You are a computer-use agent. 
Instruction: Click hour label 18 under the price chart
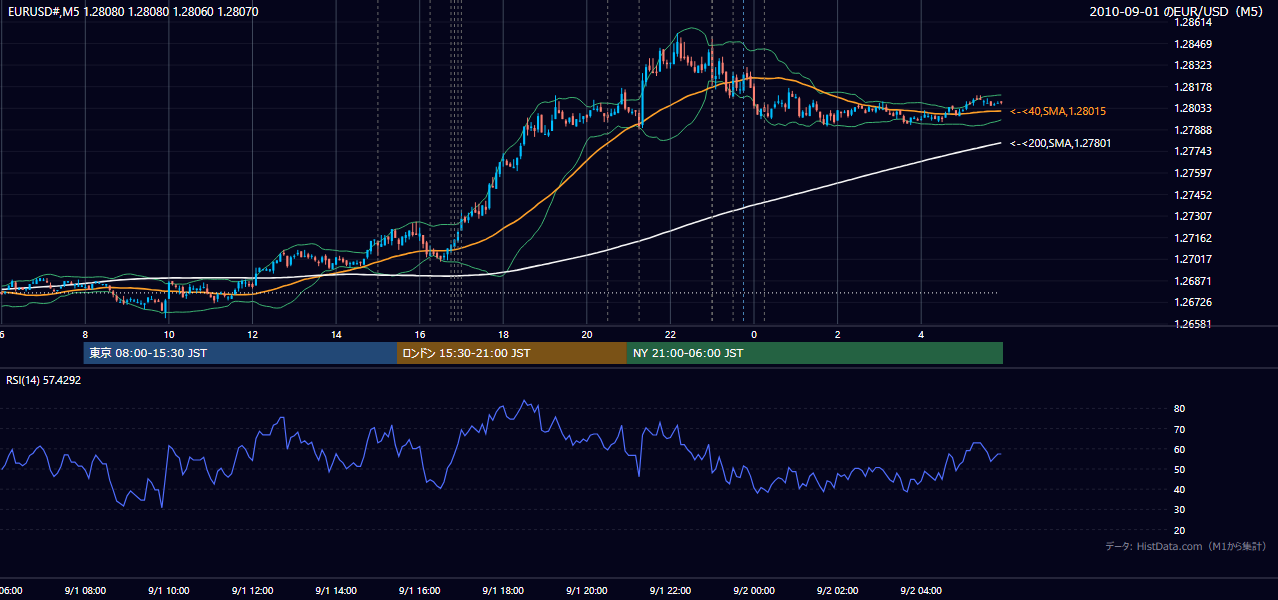pyautogui.click(x=503, y=334)
